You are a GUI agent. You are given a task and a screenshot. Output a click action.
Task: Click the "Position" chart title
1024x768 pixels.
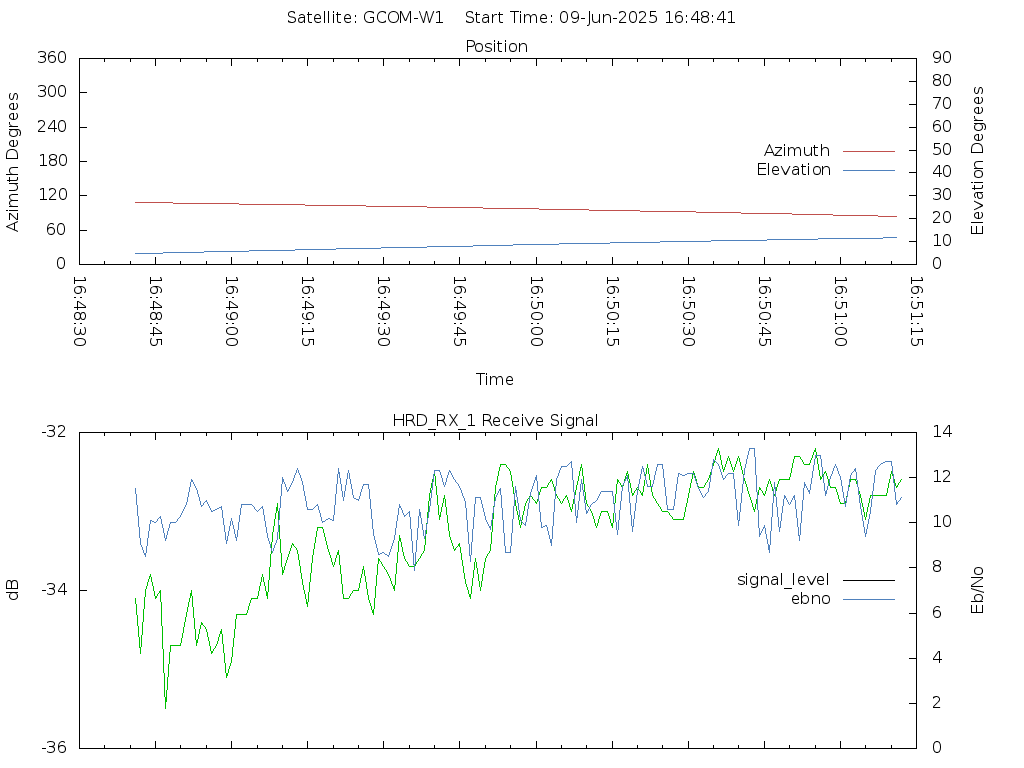pyautogui.click(x=496, y=46)
